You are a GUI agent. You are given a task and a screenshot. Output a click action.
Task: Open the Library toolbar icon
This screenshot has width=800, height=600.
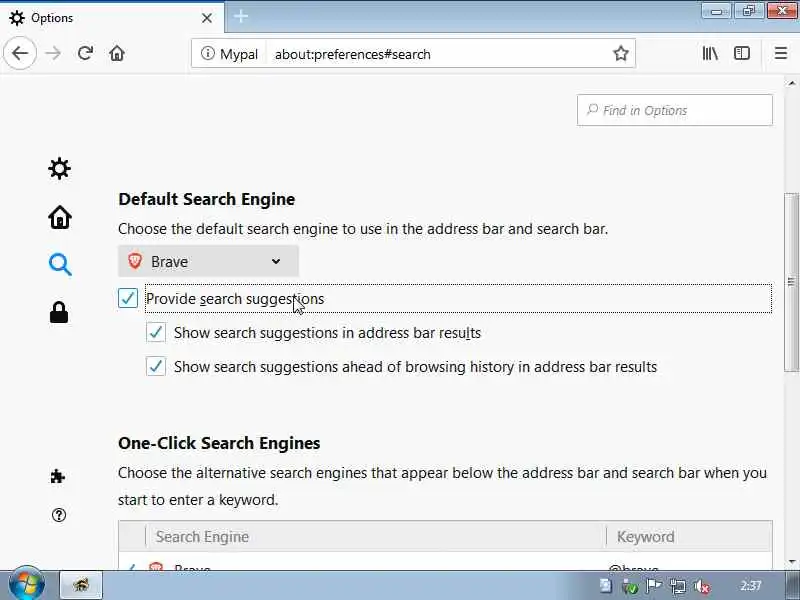coord(710,53)
